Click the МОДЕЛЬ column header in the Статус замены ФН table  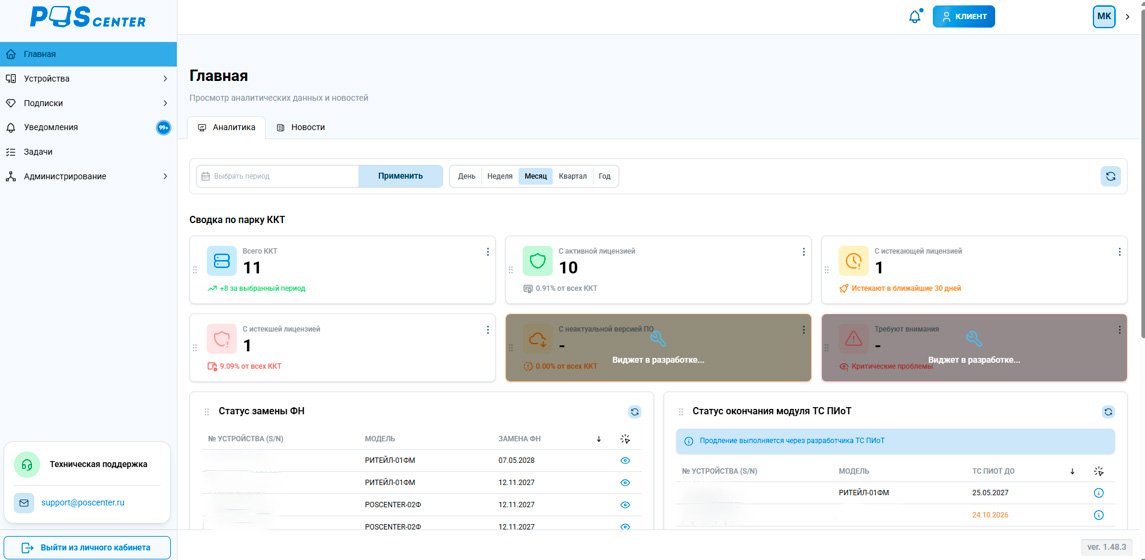pos(380,439)
